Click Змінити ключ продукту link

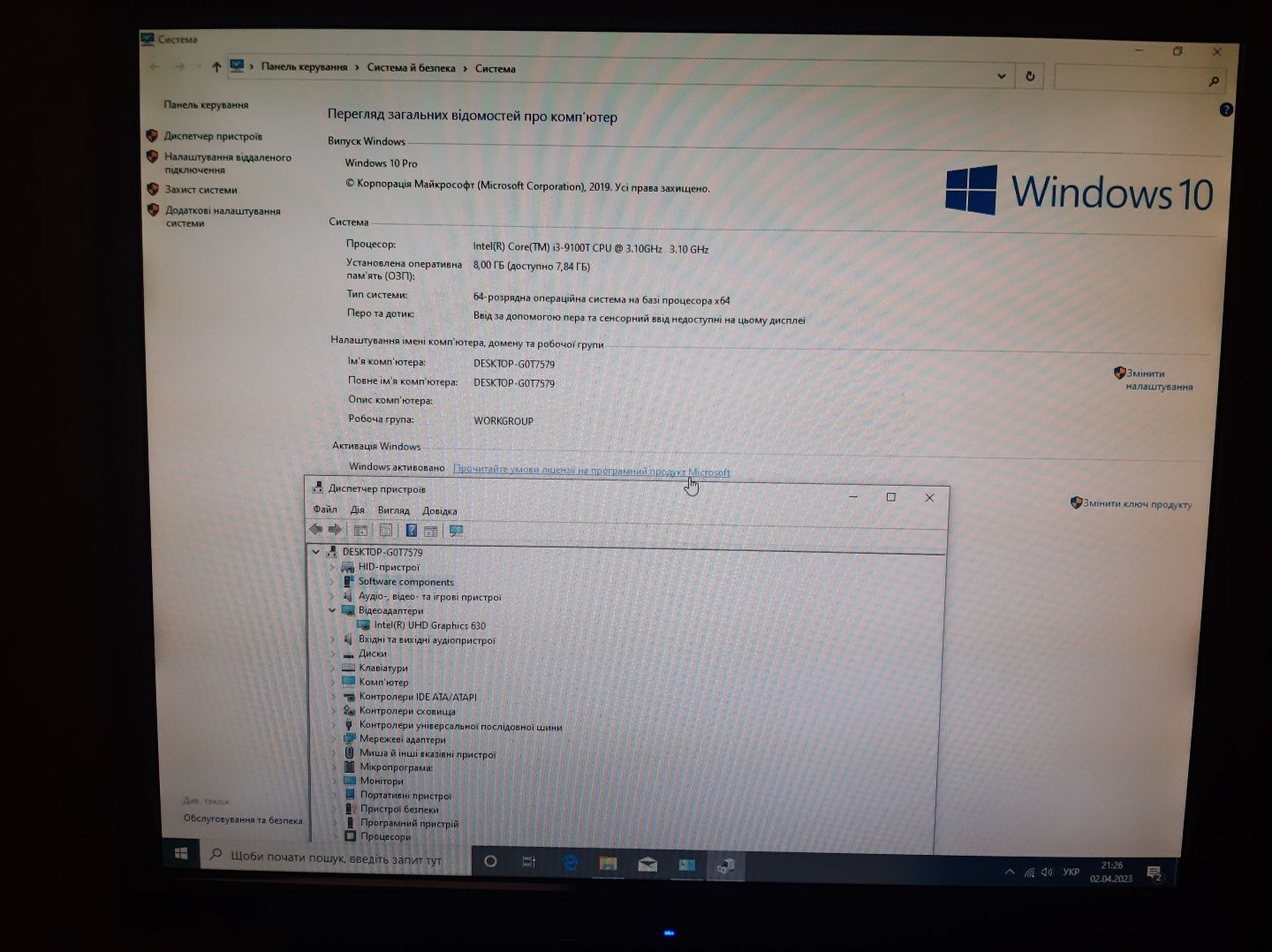point(1136,504)
